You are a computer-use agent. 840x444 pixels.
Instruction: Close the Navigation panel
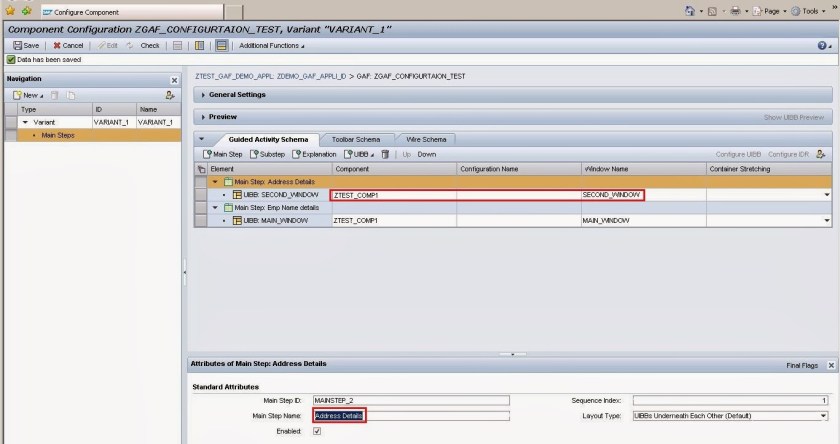(174, 79)
